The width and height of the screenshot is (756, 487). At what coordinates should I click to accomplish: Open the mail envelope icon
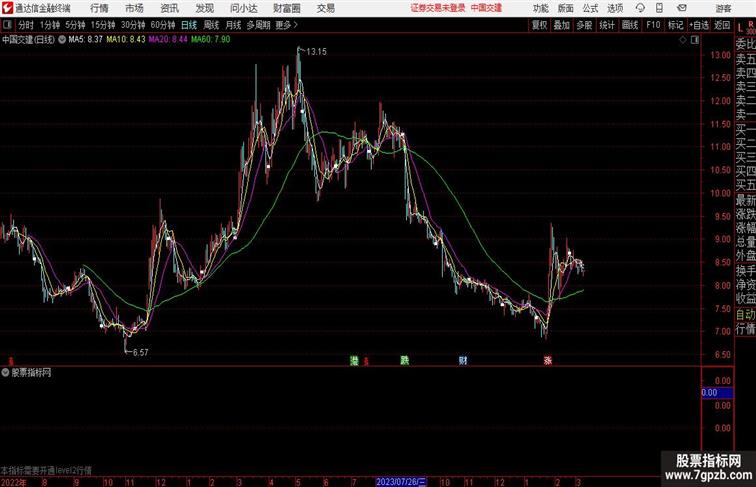pyautogui.click(x=682, y=8)
